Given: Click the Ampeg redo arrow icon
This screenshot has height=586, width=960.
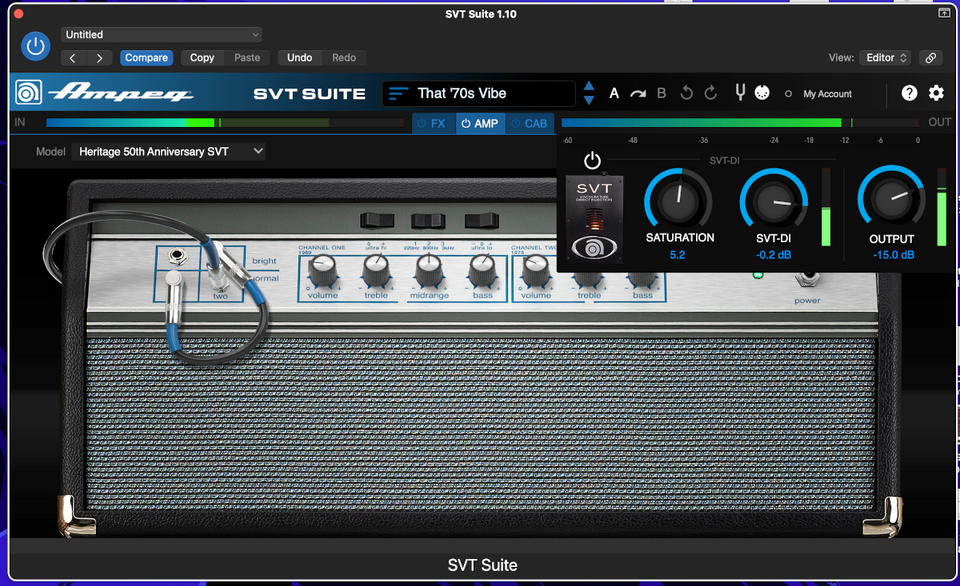Looking at the screenshot, I should 711,93.
